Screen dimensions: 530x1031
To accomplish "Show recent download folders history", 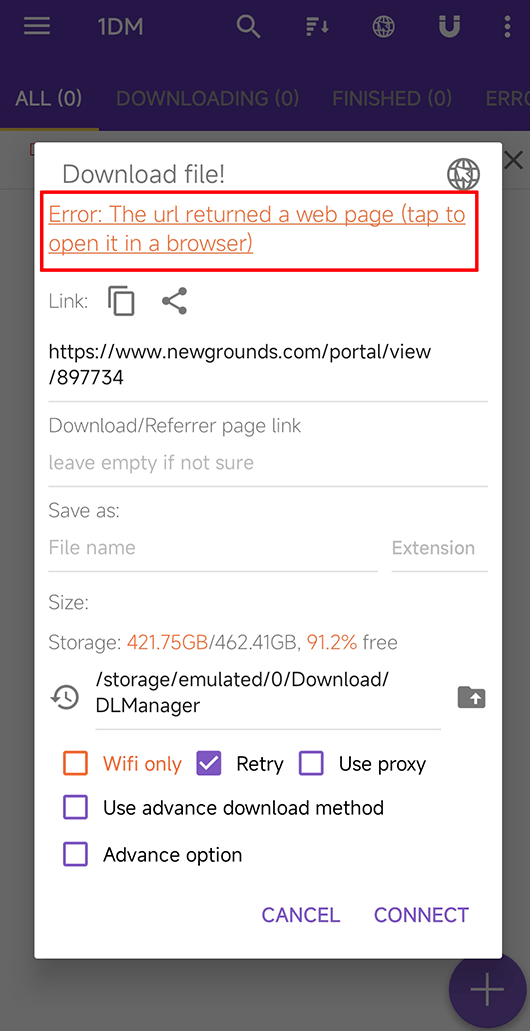I will click(64, 697).
